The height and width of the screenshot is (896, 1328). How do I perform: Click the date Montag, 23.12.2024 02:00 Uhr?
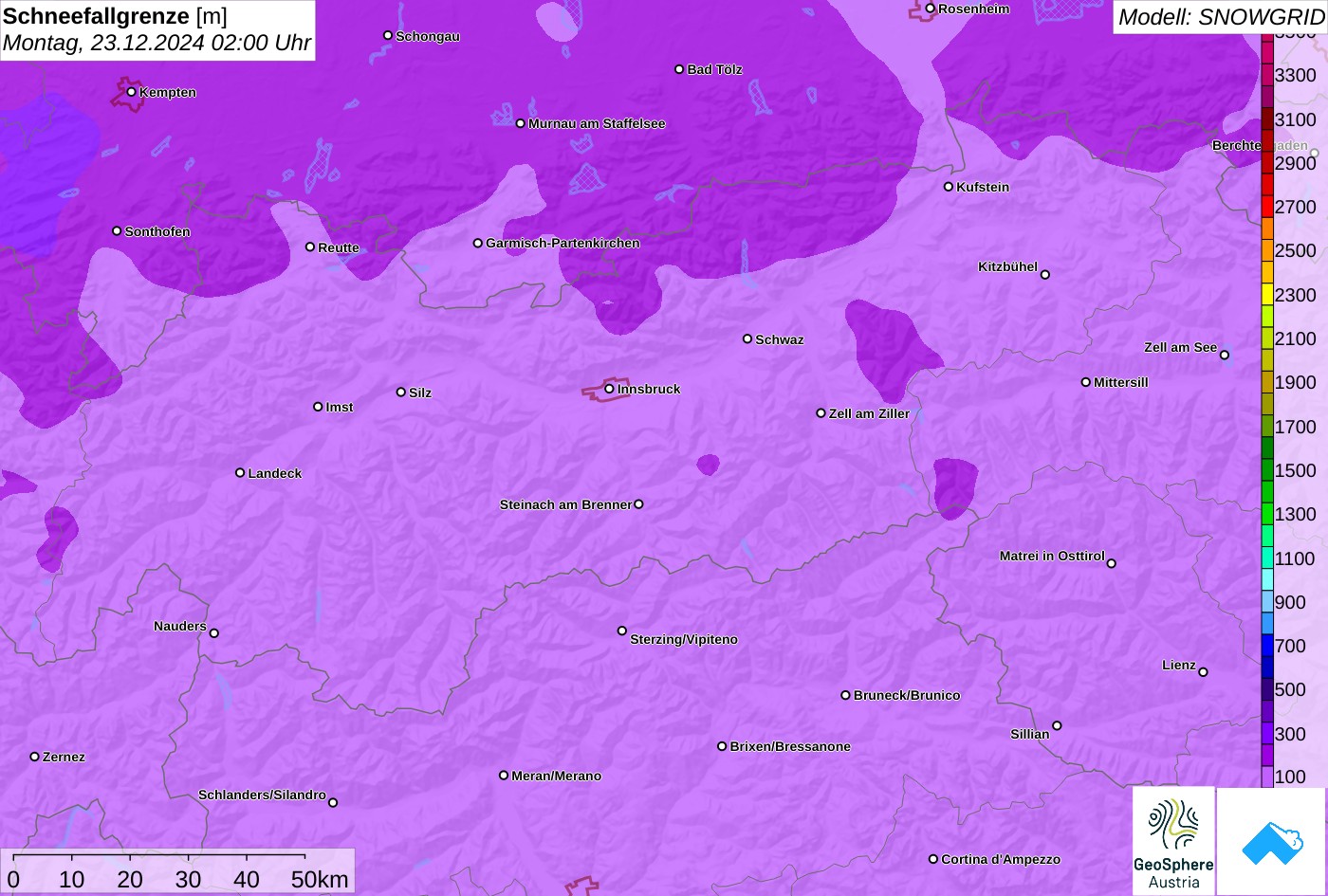tap(157, 43)
